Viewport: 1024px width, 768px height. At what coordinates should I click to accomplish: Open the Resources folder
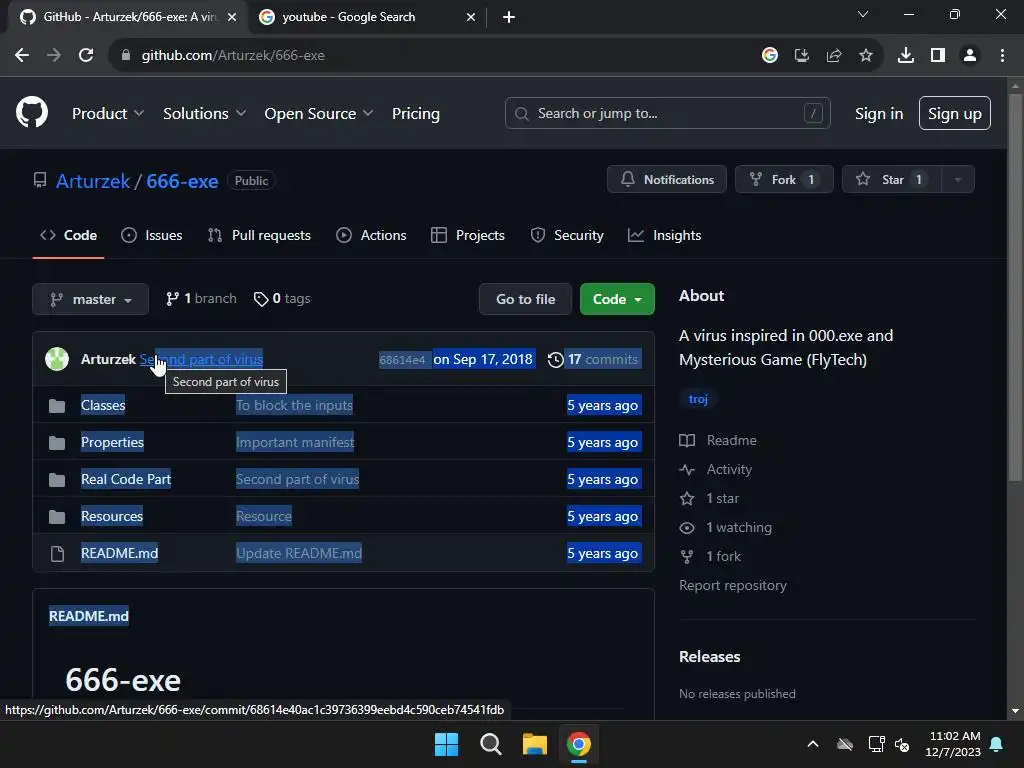112,517
